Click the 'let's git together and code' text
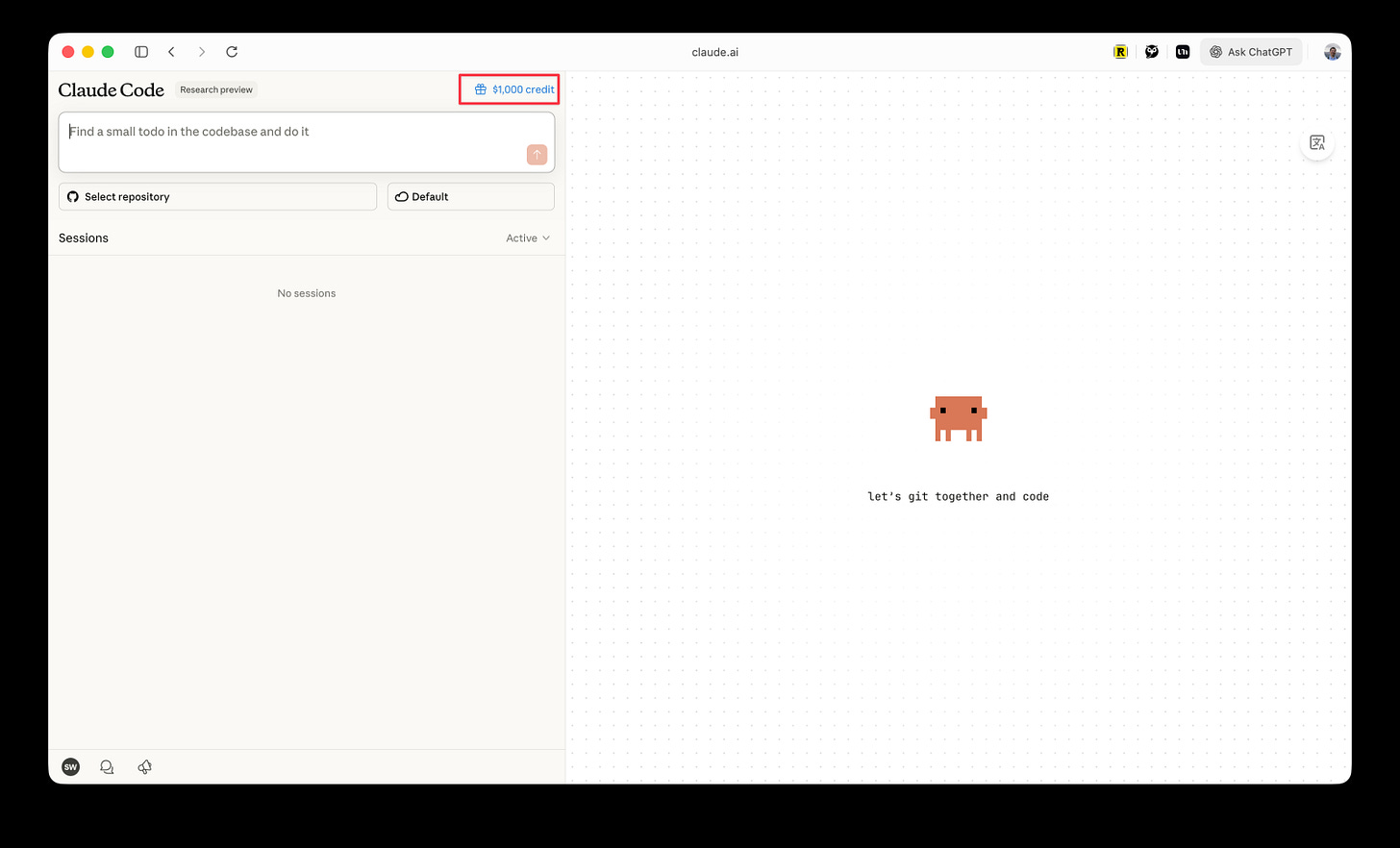The width and height of the screenshot is (1400, 848). (959, 496)
